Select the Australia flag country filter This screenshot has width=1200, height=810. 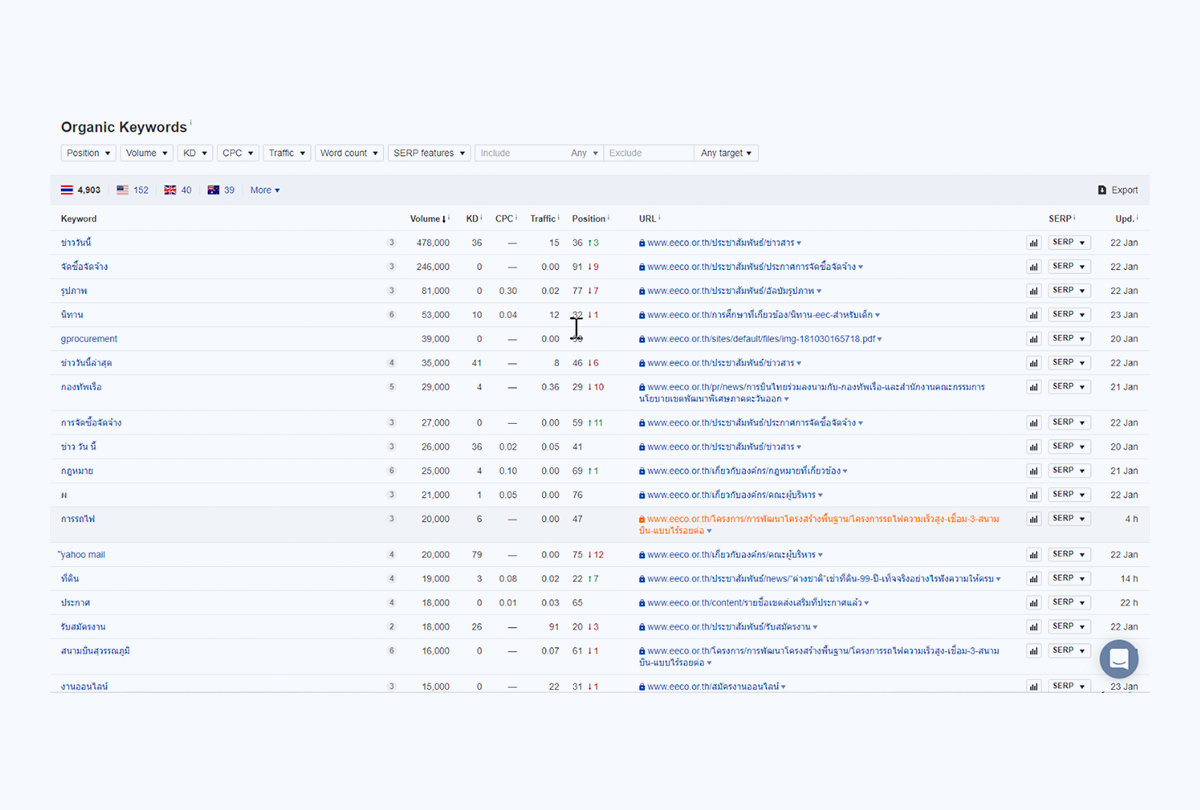tap(221, 190)
